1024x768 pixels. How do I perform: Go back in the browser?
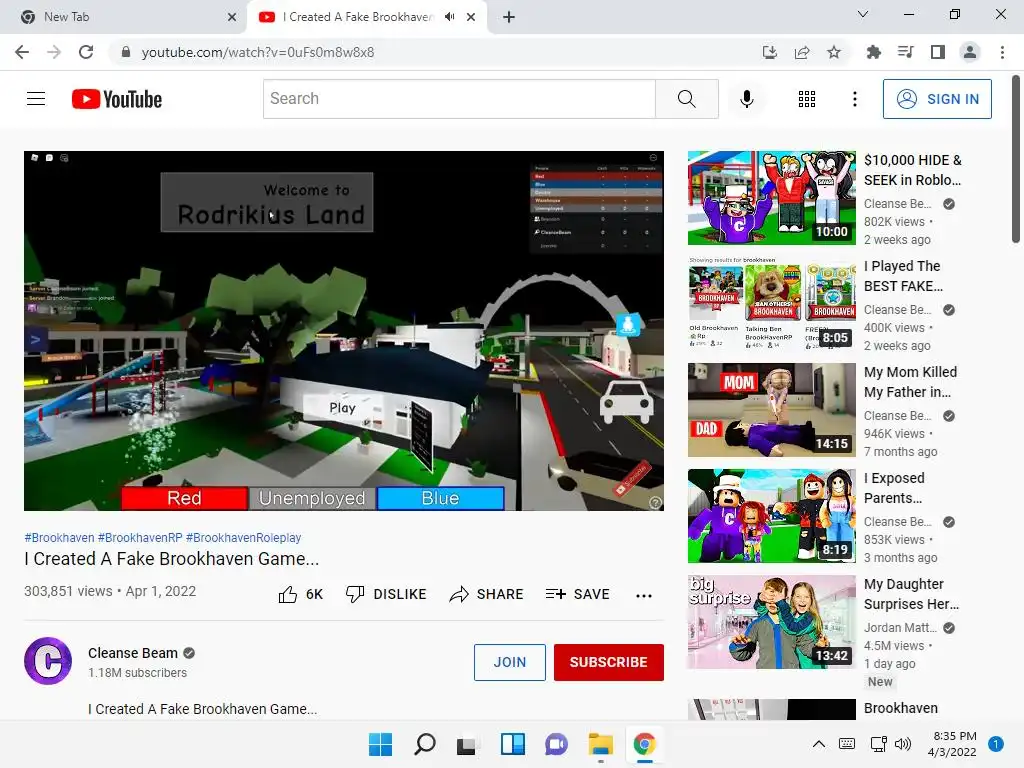22,52
